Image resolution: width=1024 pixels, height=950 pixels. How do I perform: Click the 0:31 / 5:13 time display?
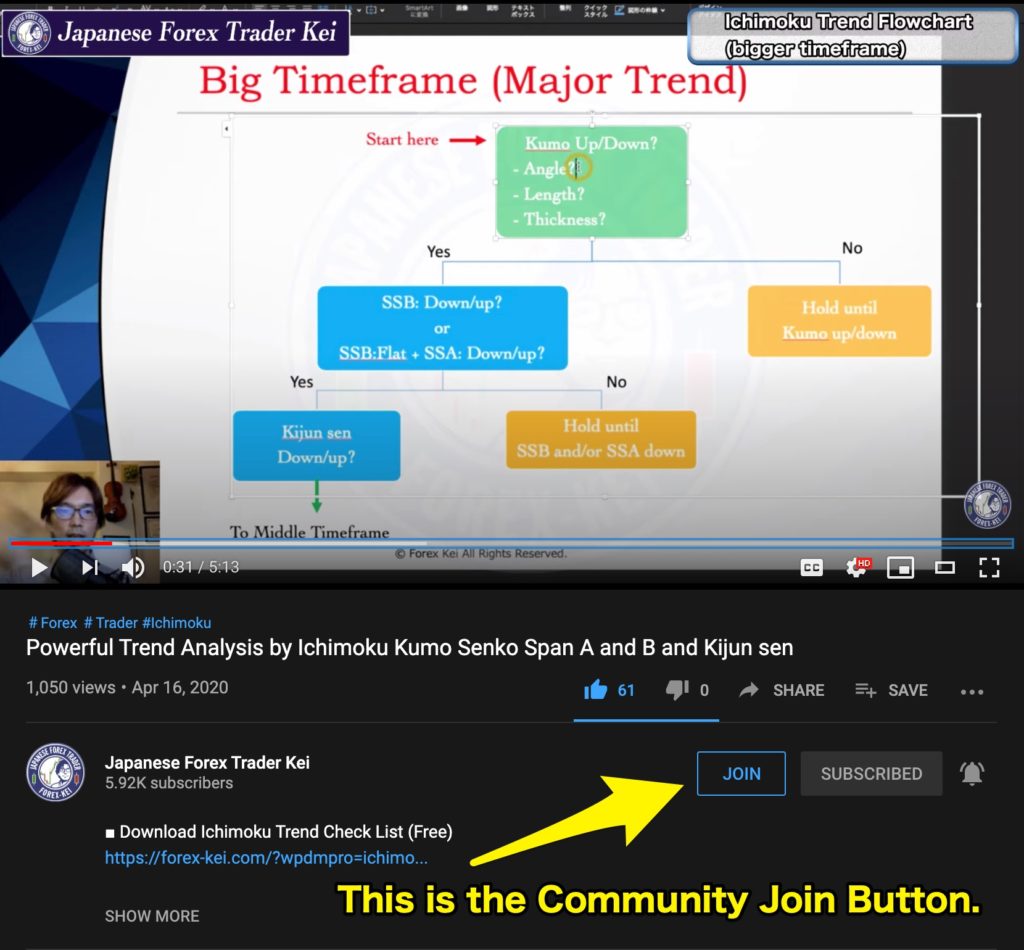[x=200, y=567]
